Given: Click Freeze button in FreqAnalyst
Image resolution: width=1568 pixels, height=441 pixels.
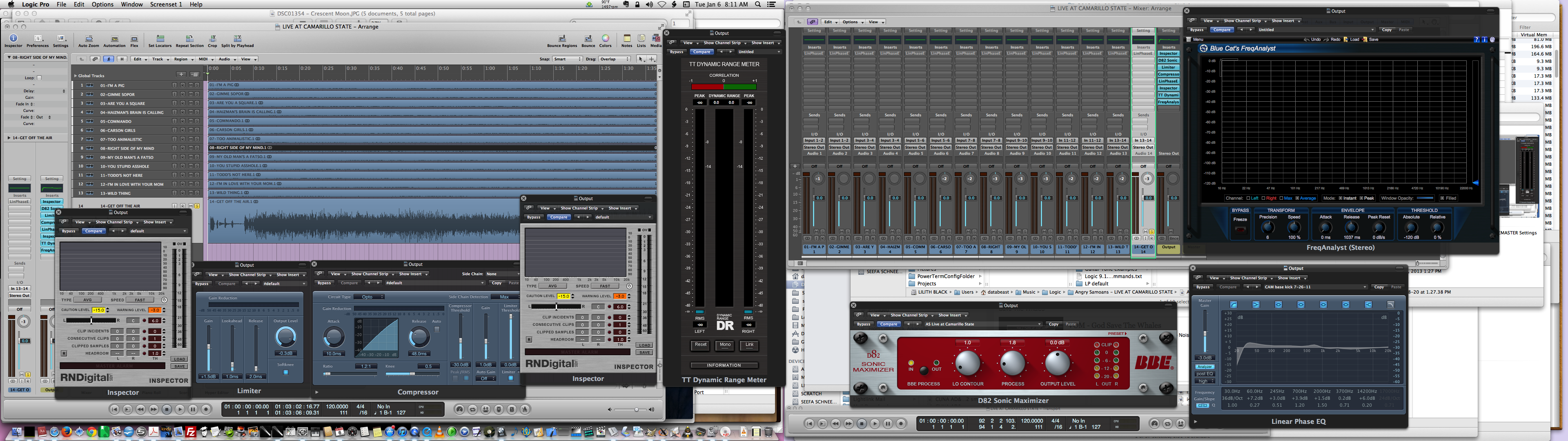Looking at the screenshot, I should pyautogui.click(x=1240, y=230).
